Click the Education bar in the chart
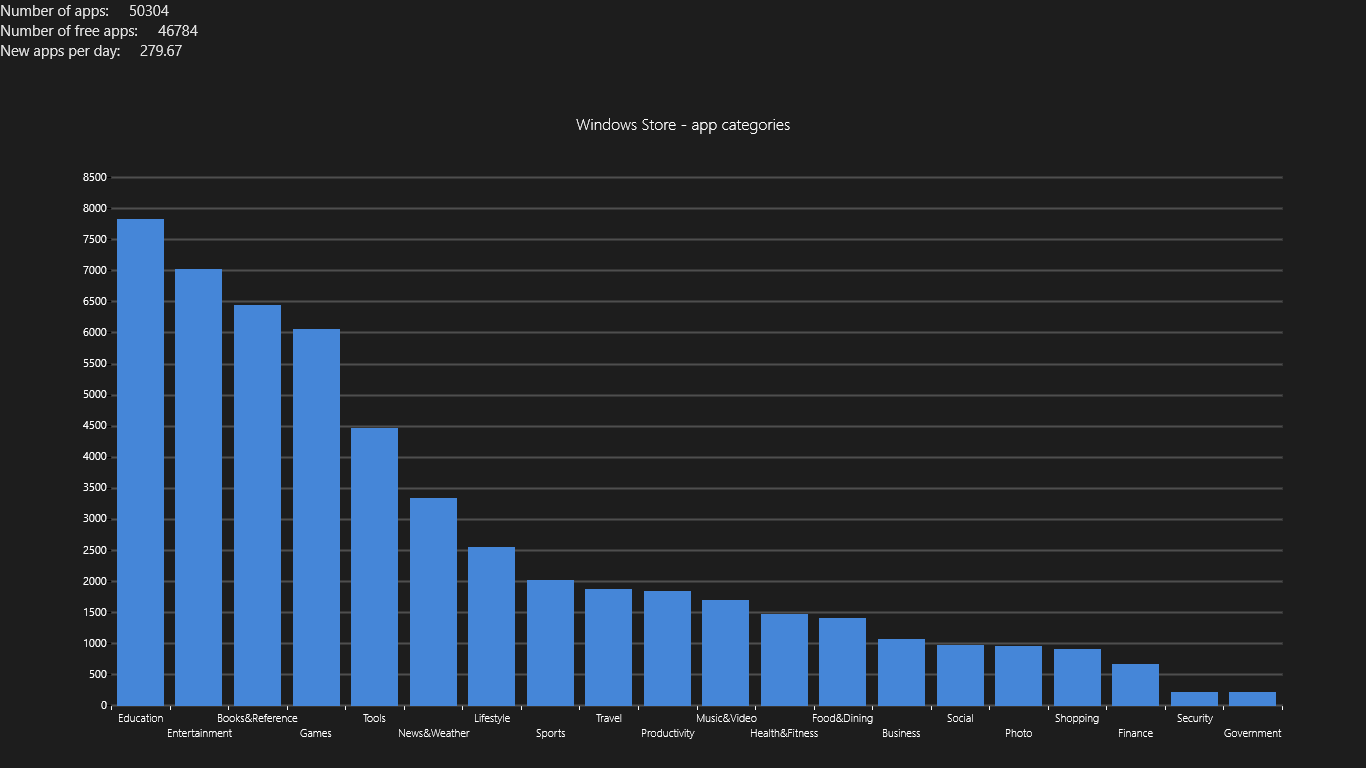 click(140, 462)
